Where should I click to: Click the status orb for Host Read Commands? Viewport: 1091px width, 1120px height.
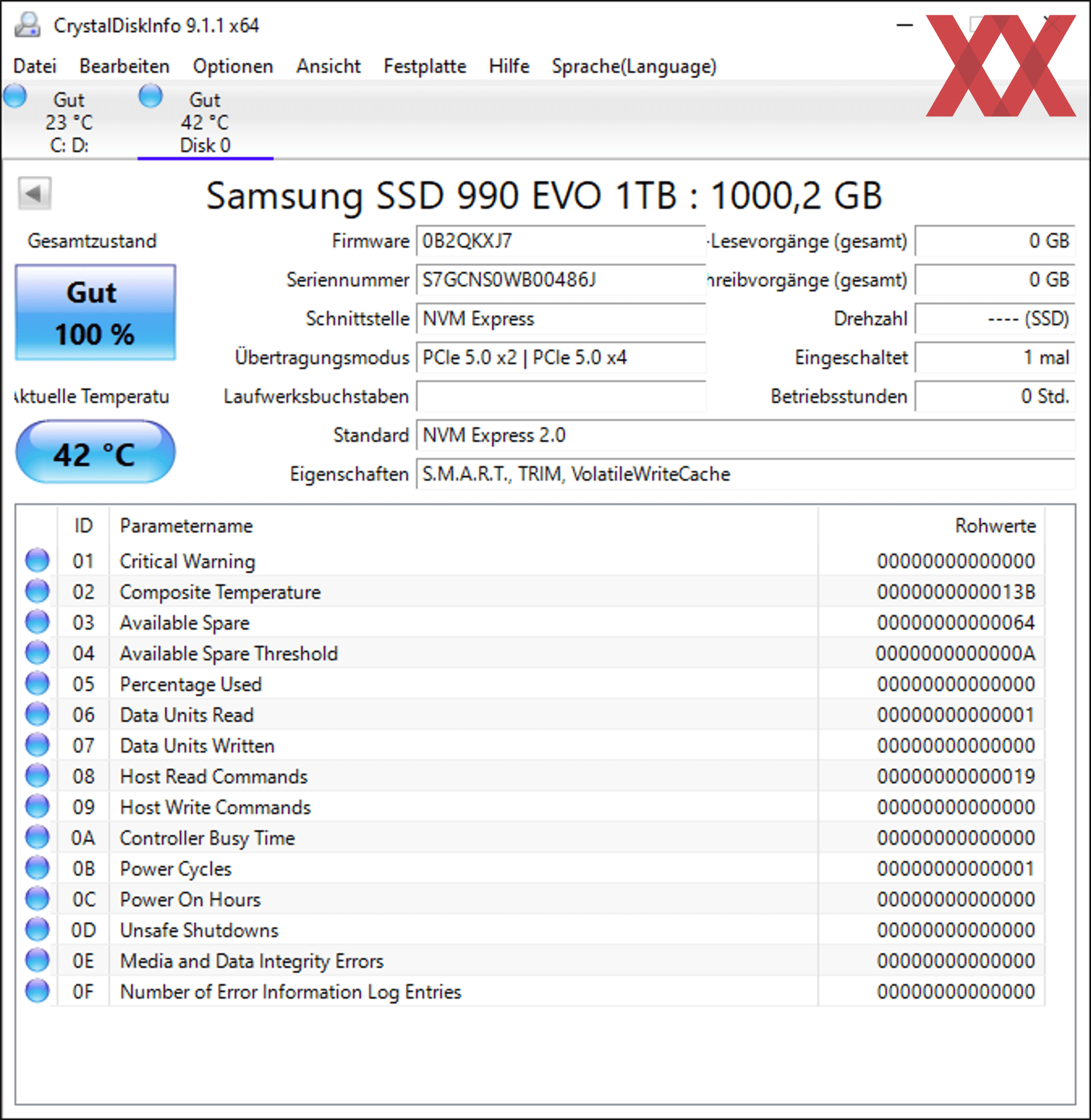click(x=38, y=776)
